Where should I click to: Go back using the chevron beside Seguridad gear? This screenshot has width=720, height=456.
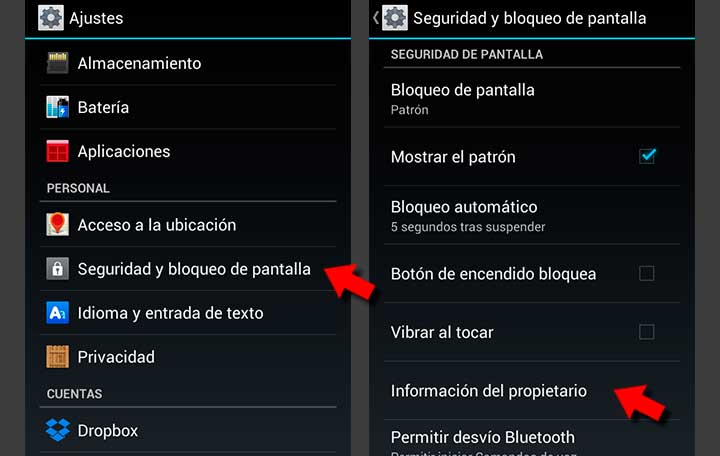[376, 18]
